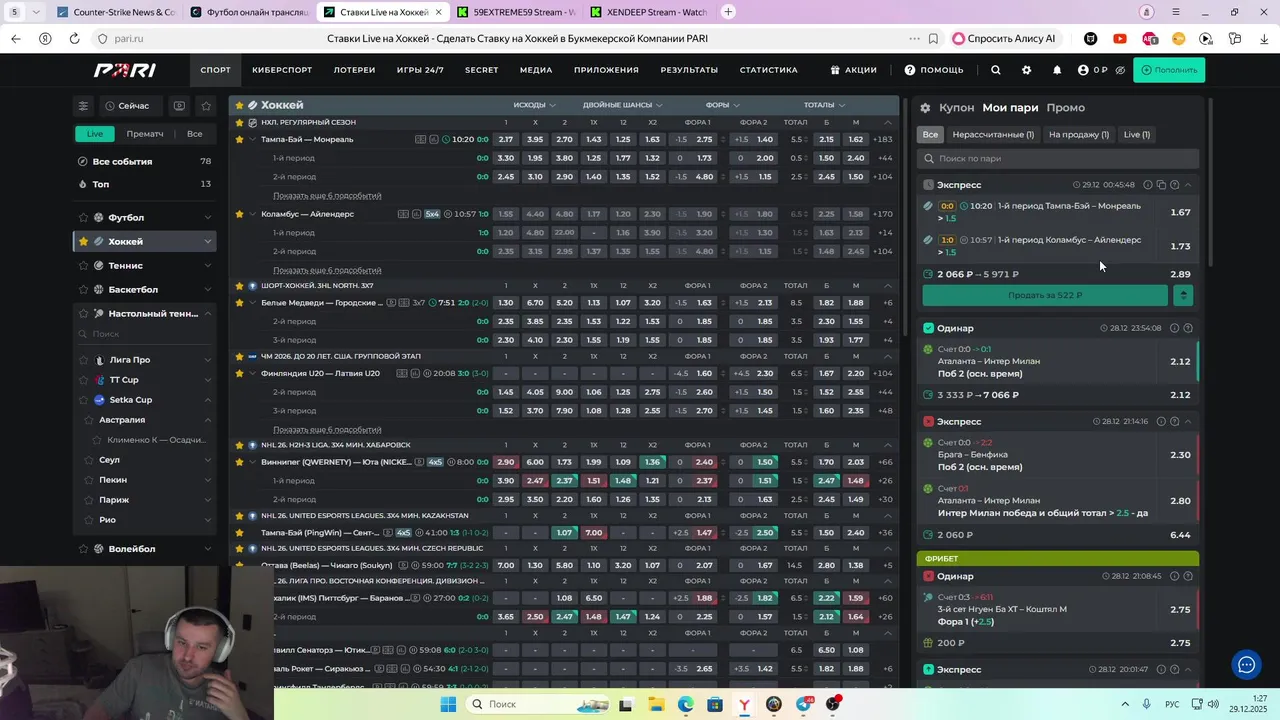Open Telegram from the taskbar
Image resolution: width=1280 pixels, height=720 pixels.
pos(804,704)
